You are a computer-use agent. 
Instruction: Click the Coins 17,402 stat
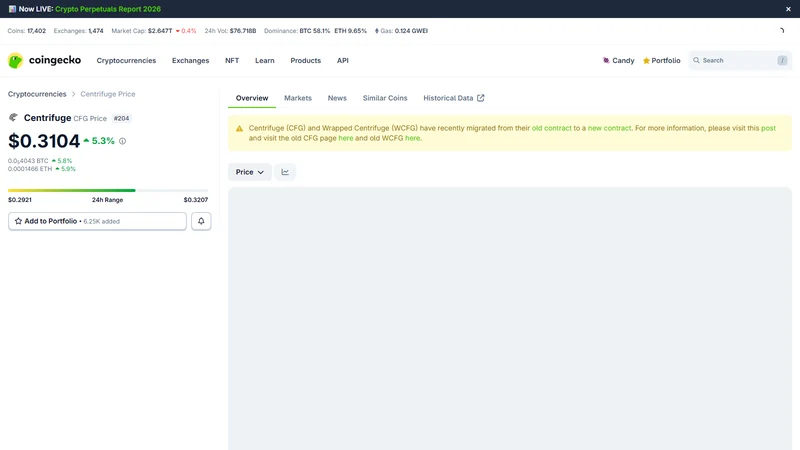tap(27, 31)
